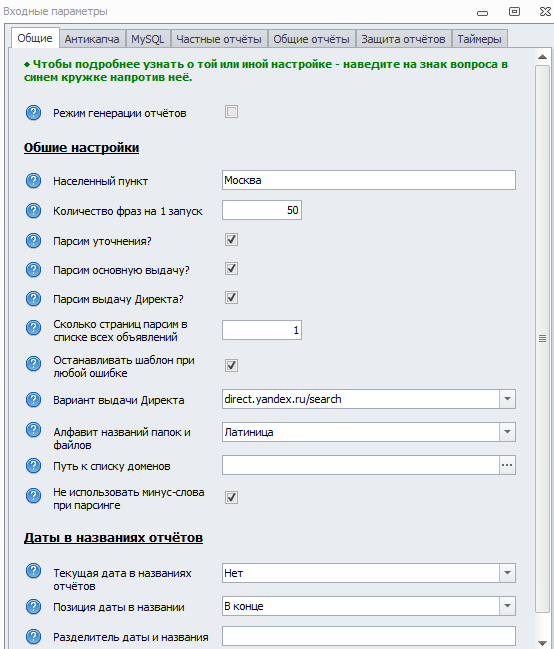The width and height of the screenshot is (554, 649).
Task: Open the MySQL tab
Action: pyautogui.click(x=147, y=39)
